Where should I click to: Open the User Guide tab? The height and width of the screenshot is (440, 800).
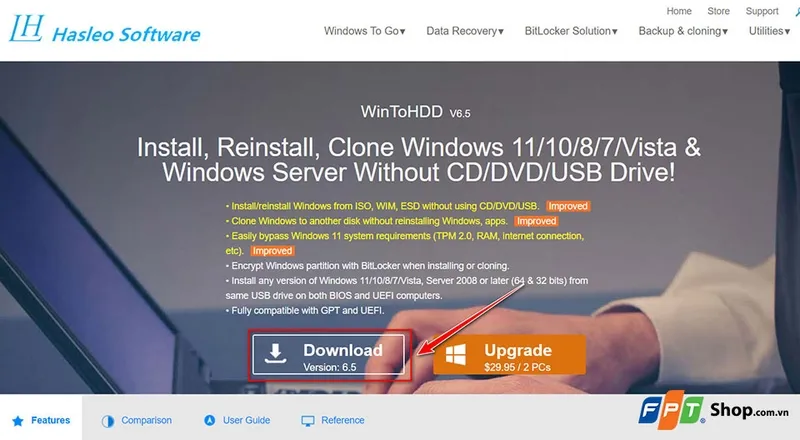[x=237, y=421]
